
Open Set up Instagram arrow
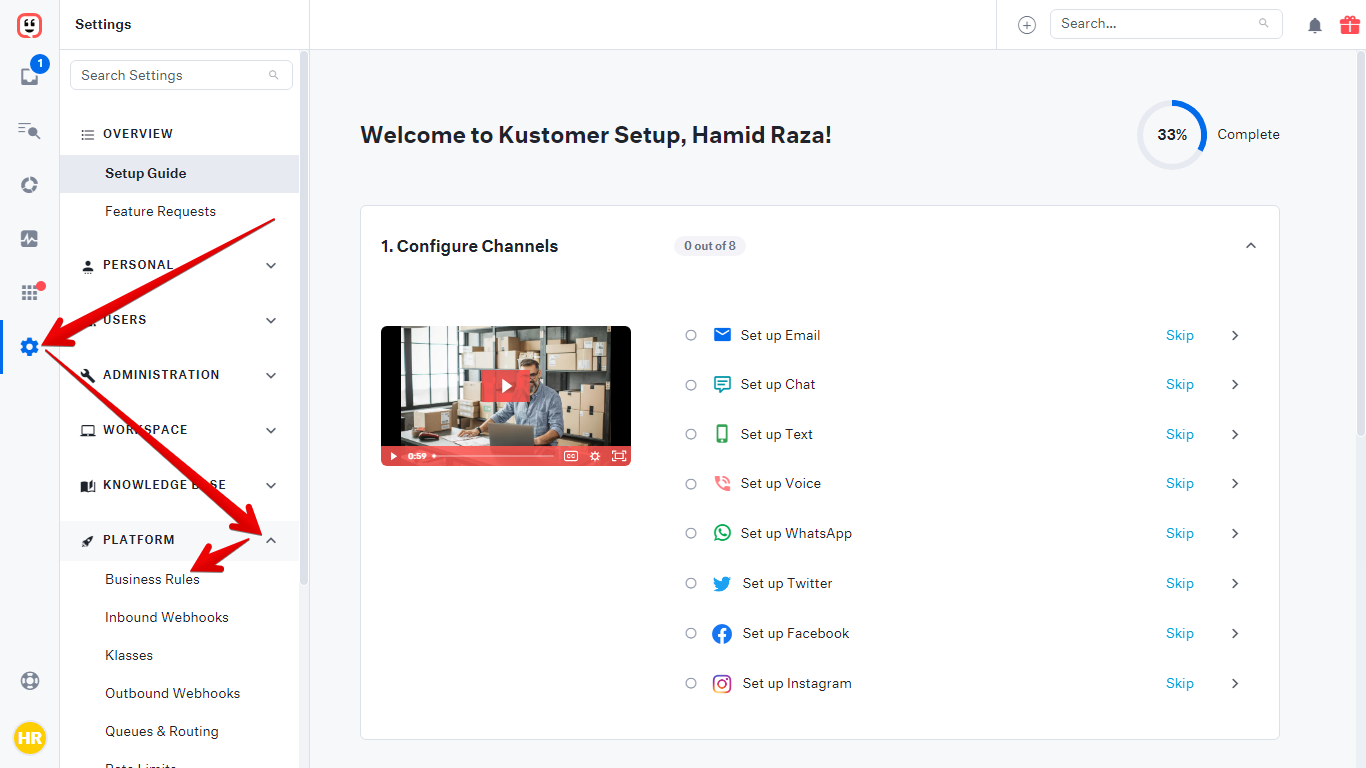tap(1235, 683)
